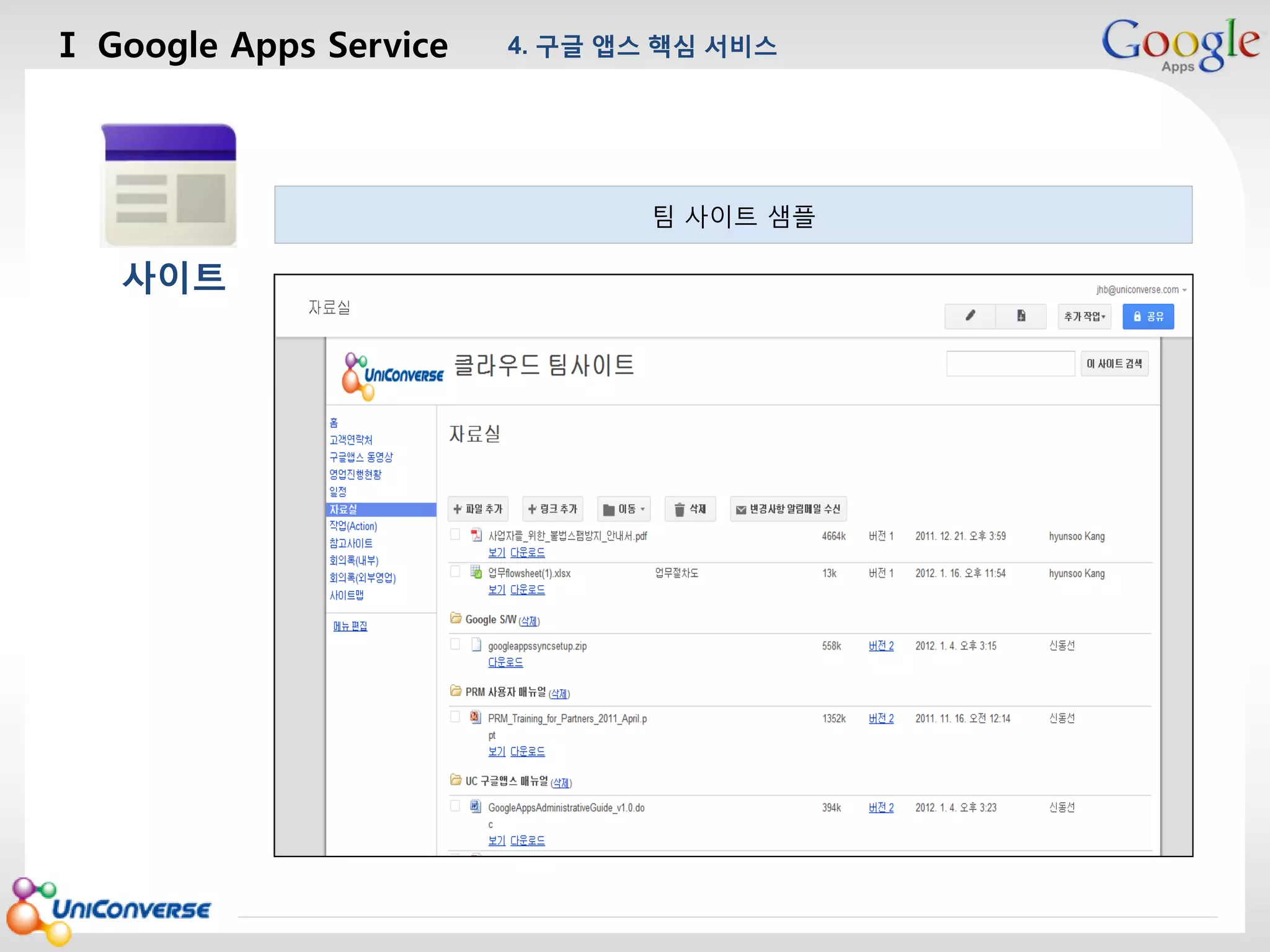
Task: Open 참고사이트 in the sidebar
Action: click(x=350, y=543)
